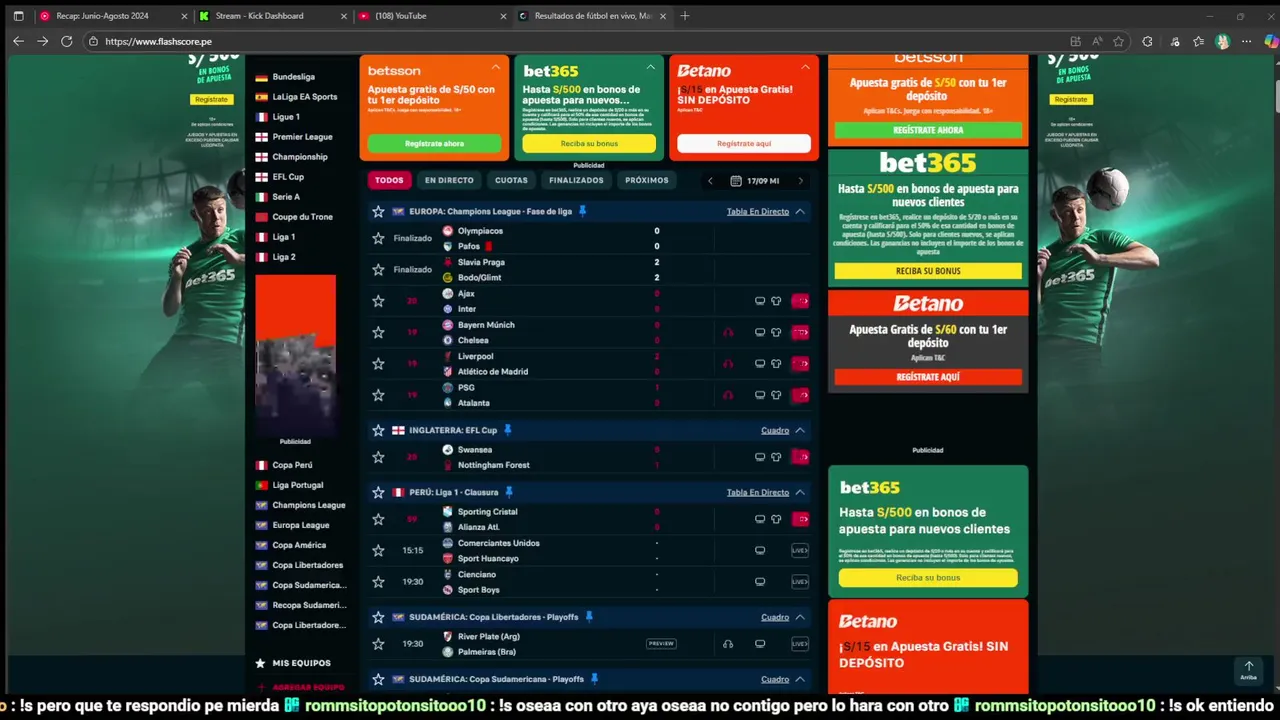Pin icon next to Champions League header
The width and height of the screenshot is (1280, 720).
583,211
